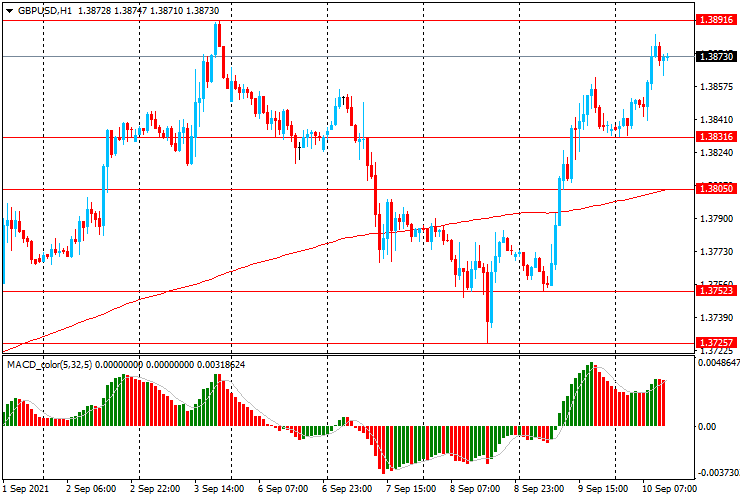
Task: Click the MACD scale value 0.0048647
Action: point(718,363)
